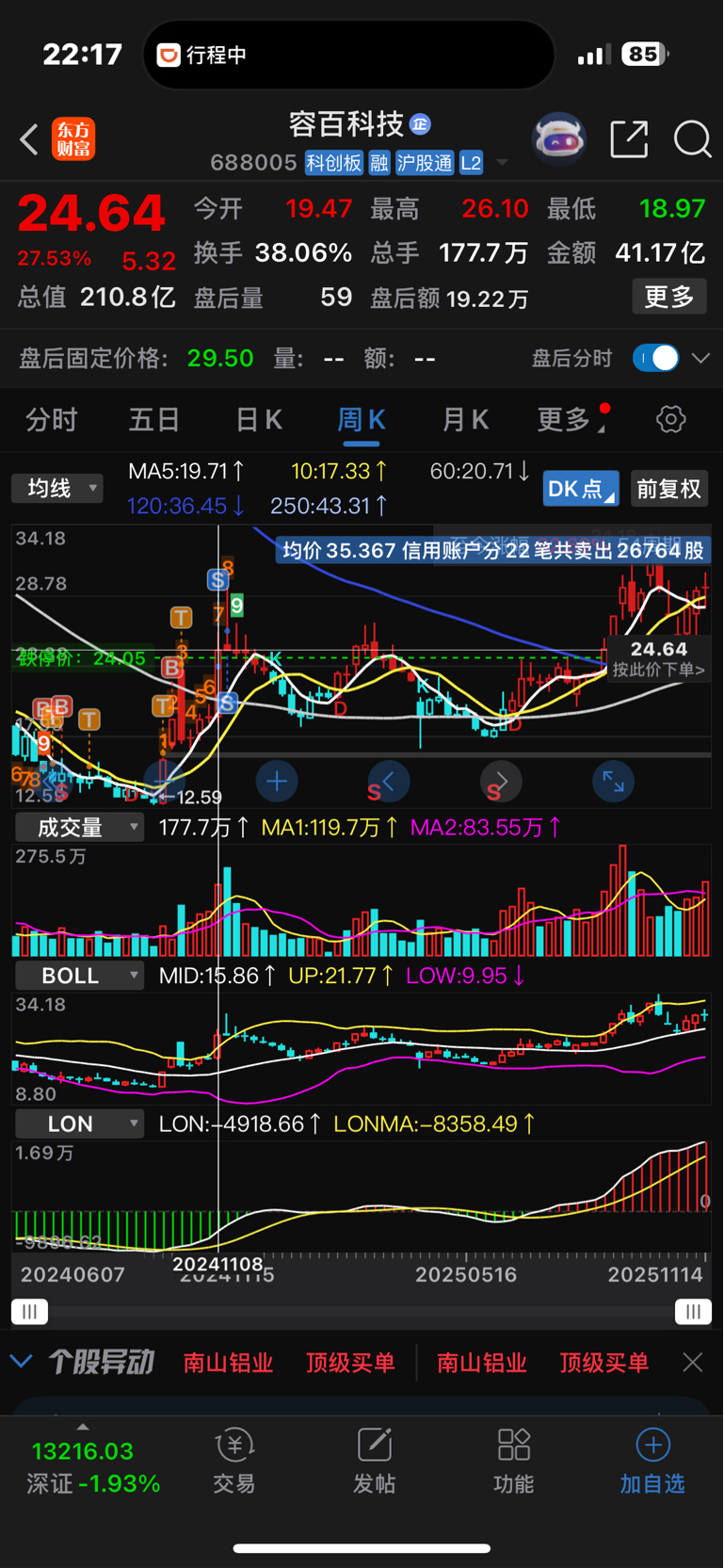
Task: Open the 成交量 indicator dropdown
Action: coord(79,828)
